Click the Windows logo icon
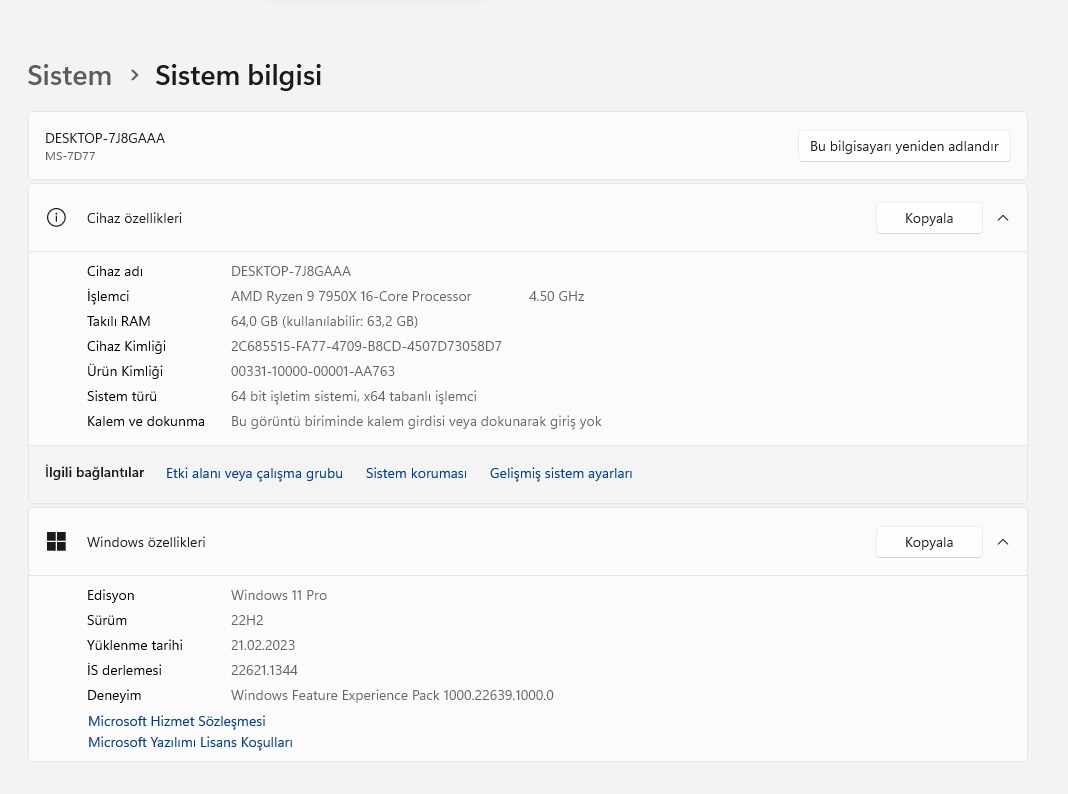 tap(57, 542)
